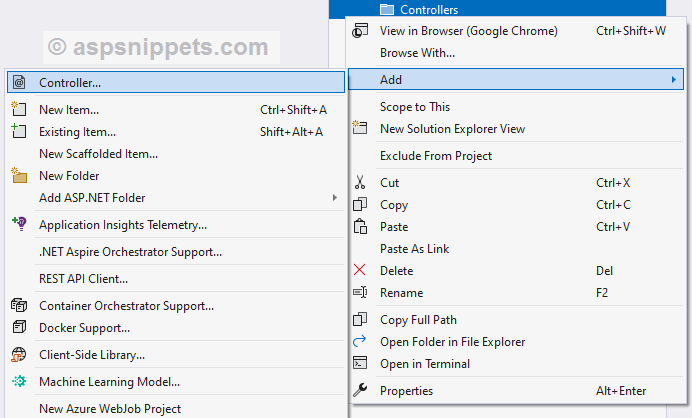This screenshot has height=418, width=692.
Task: Select Copy Full Path entry
Action: coord(515,320)
